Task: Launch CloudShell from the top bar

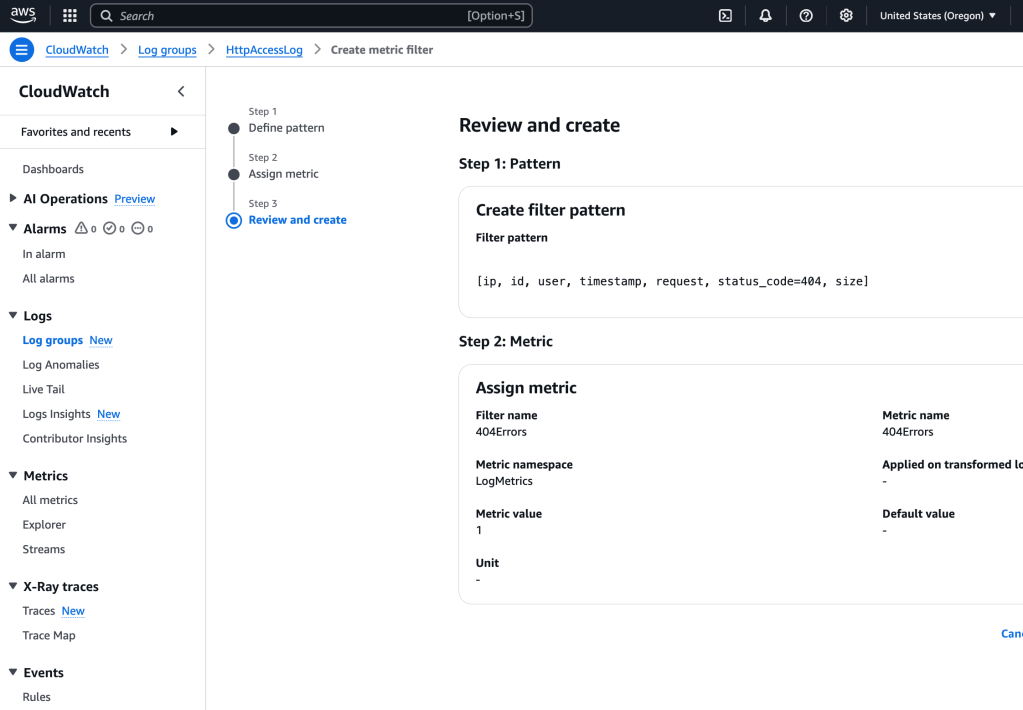Action: (x=725, y=16)
